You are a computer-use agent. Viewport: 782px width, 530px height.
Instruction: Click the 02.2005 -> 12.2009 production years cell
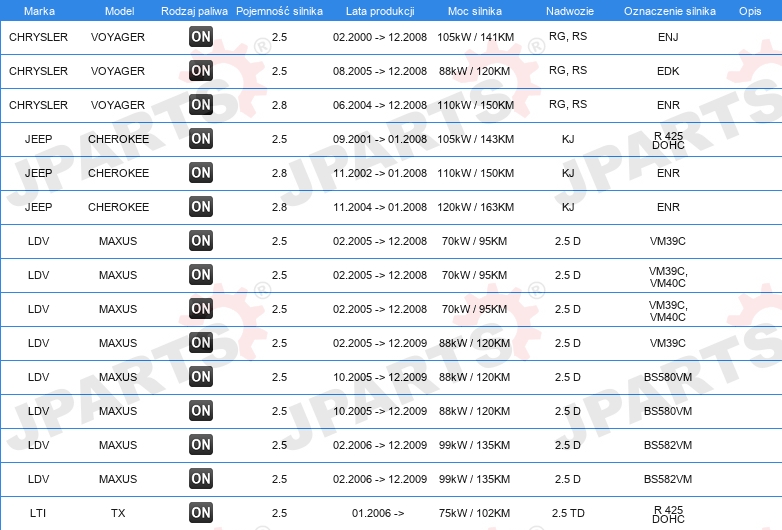coord(380,343)
